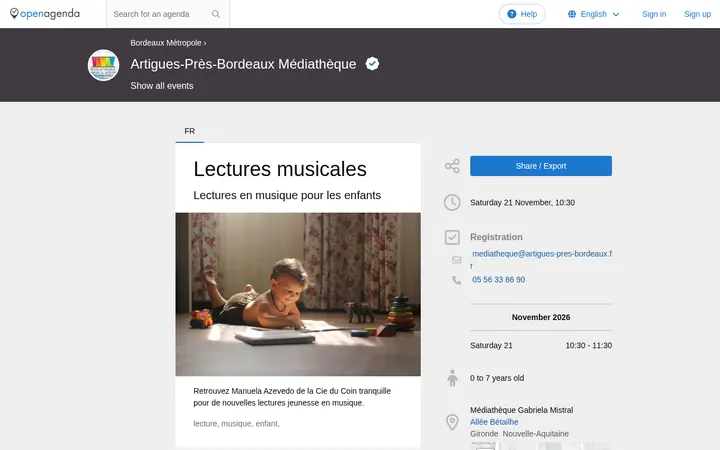Click the Gironde Nouvelle-Aquitaine region text

click(x=519, y=434)
